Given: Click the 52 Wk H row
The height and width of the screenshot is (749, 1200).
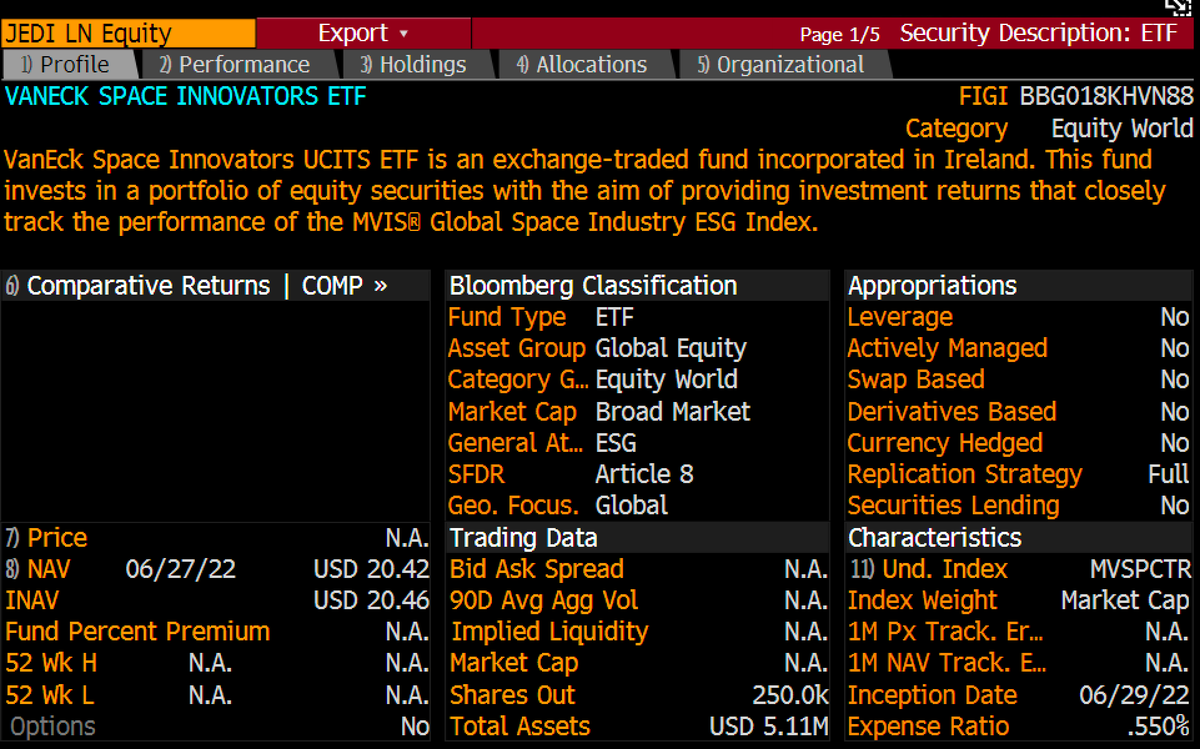Looking at the screenshot, I should [x=216, y=664].
